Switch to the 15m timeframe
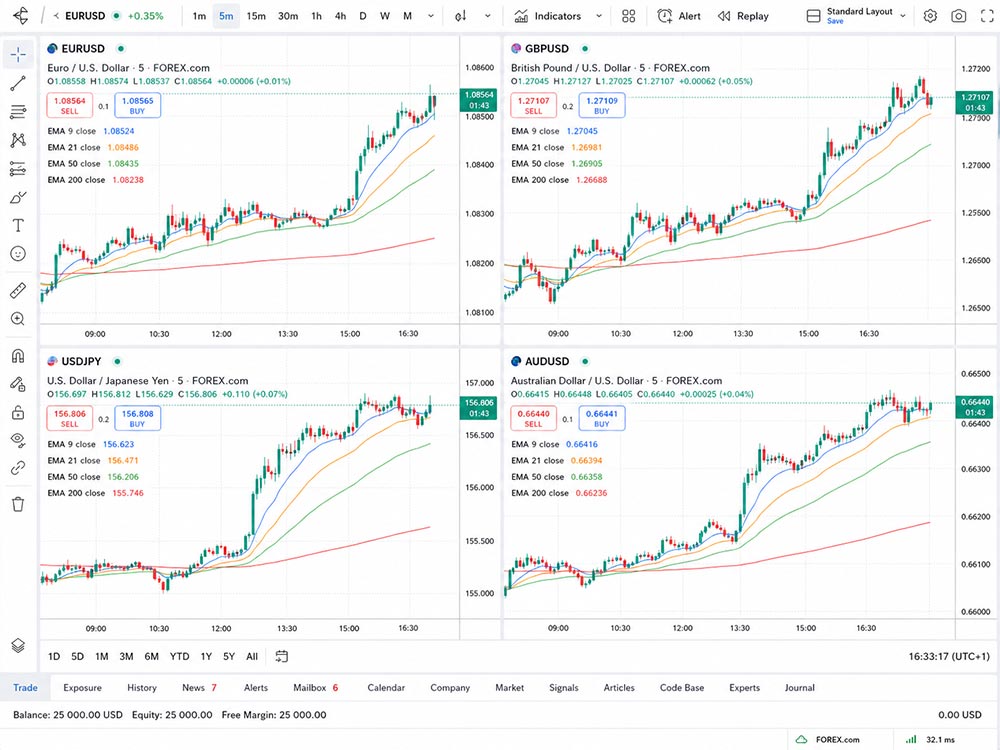The height and width of the screenshot is (750, 1000). pos(256,16)
